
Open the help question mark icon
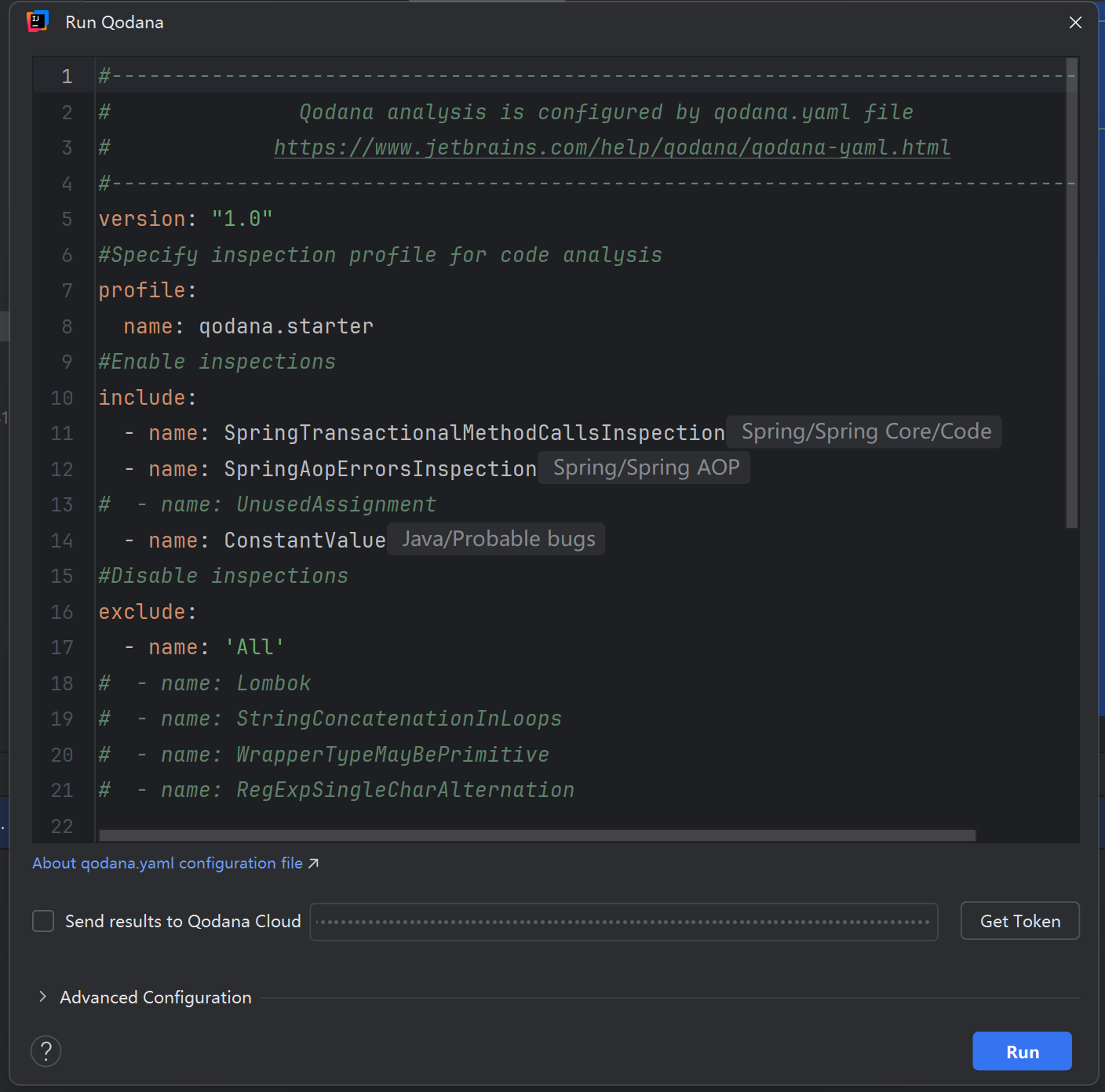click(46, 1051)
